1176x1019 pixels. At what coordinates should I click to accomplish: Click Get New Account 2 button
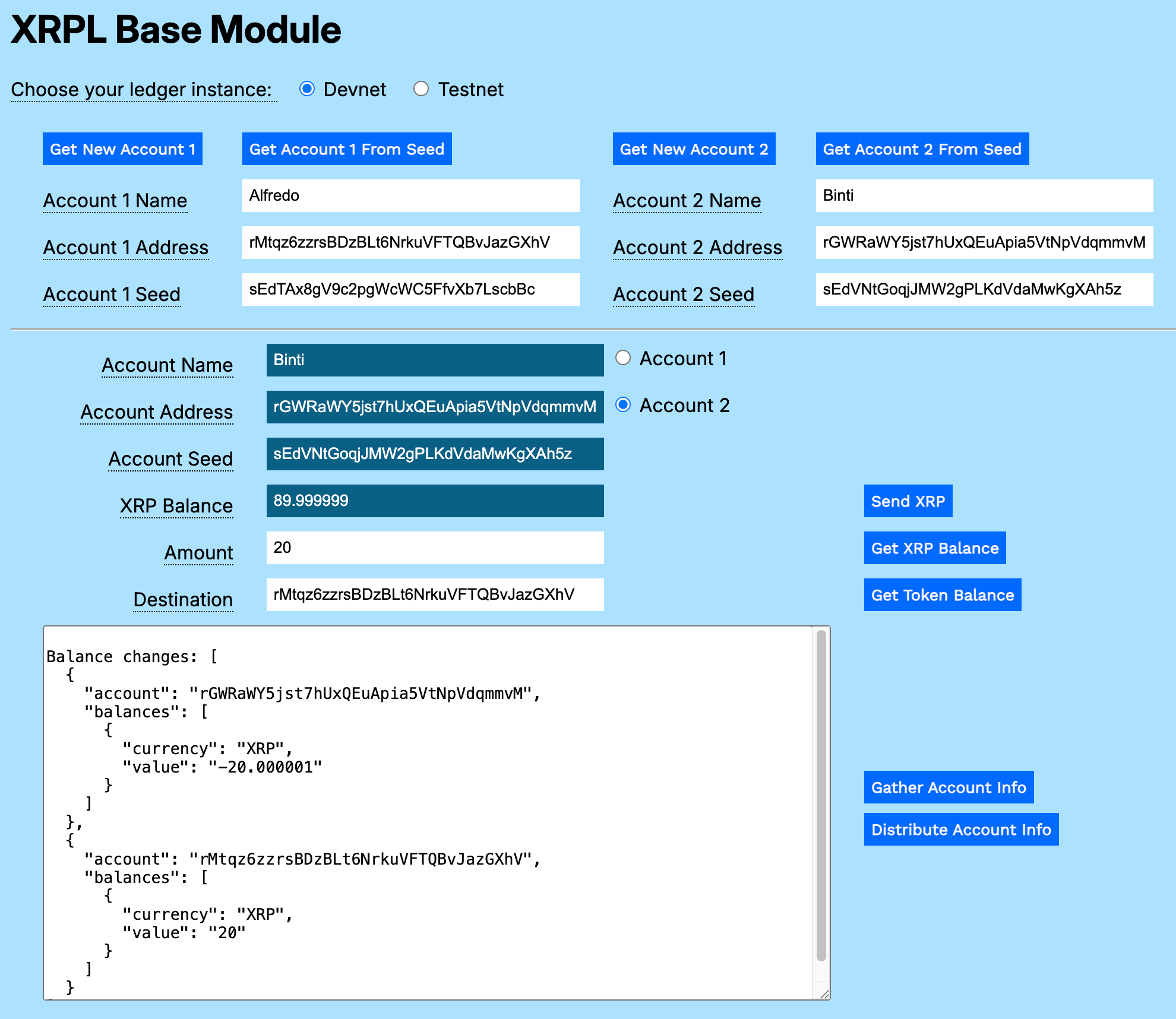point(694,149)
